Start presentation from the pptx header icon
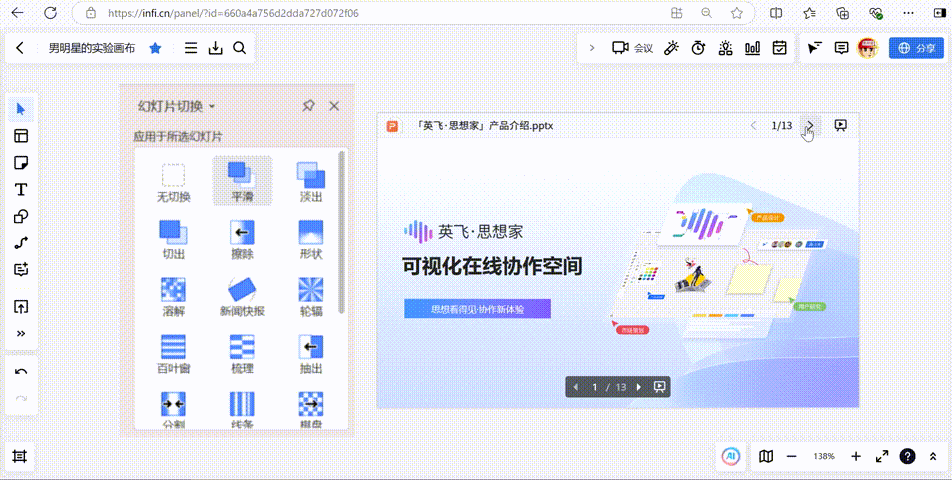Screen dimensions: 952x480 tap(840, 126)
